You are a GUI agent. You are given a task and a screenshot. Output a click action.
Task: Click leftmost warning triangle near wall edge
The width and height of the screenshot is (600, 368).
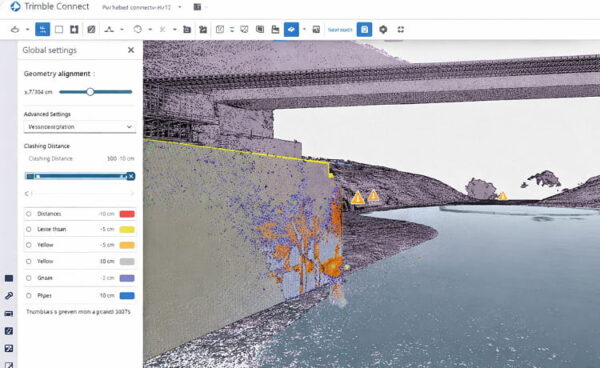point(357,198)
